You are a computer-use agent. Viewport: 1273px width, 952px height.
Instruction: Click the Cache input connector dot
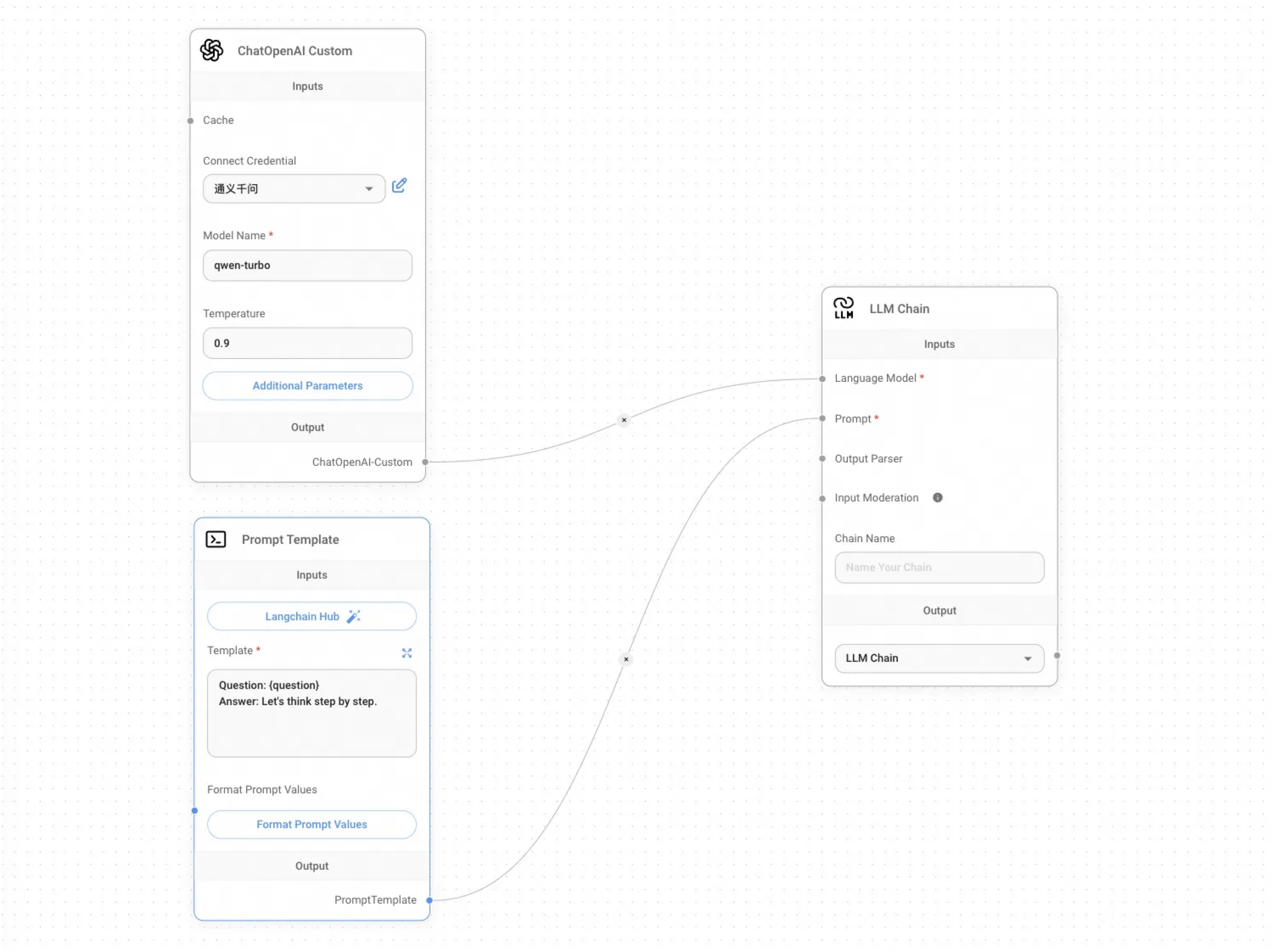(191, 121)
